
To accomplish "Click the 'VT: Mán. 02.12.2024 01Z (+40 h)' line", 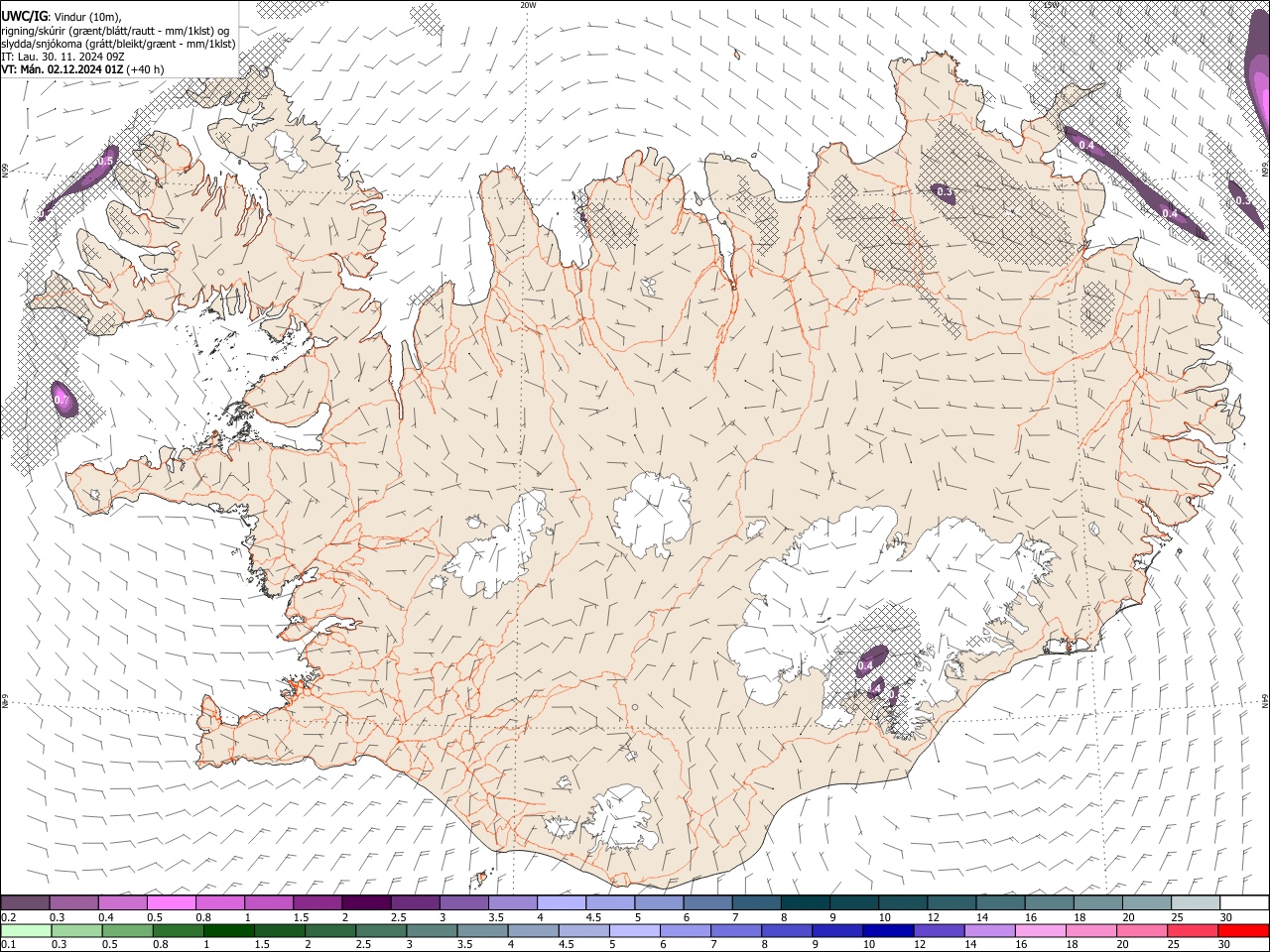I will pyautogui.click(x=83, y=69).
